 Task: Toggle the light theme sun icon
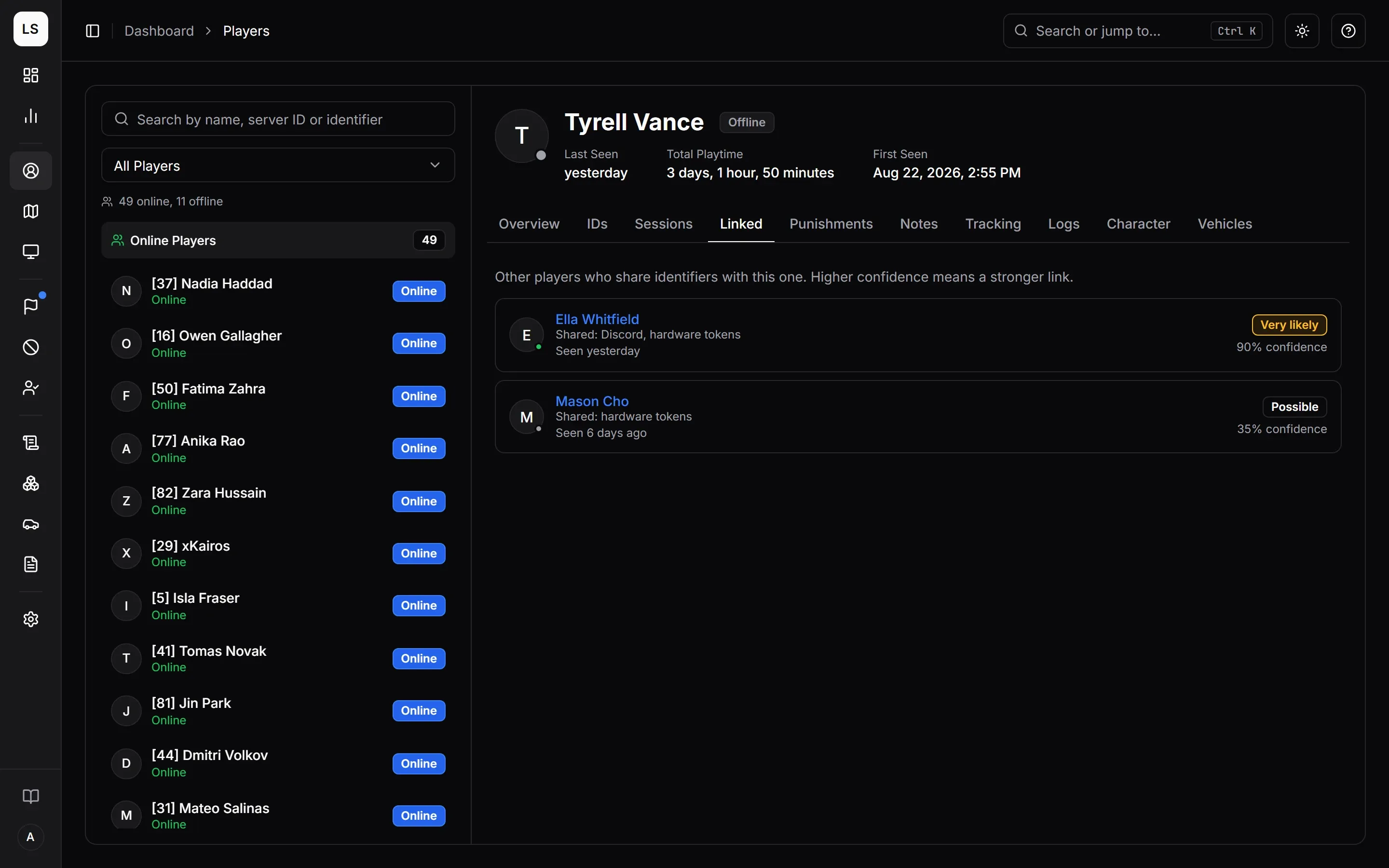[1302, 31]
